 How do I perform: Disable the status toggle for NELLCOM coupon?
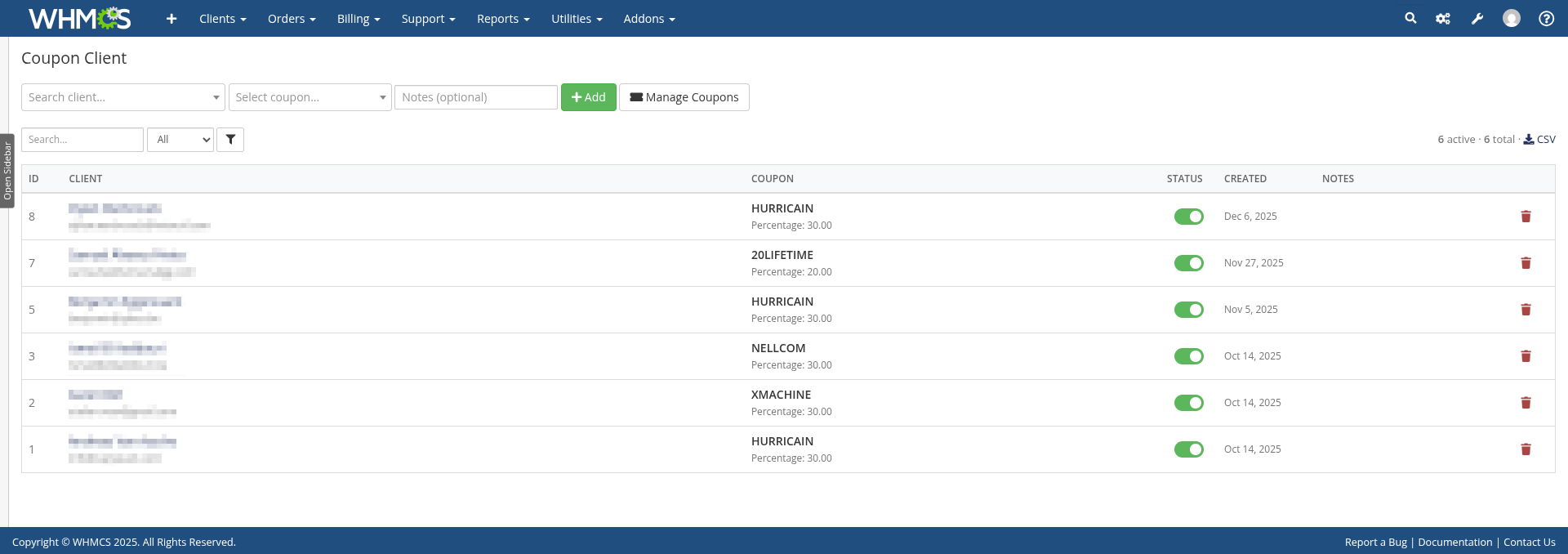click(1188, 356)
